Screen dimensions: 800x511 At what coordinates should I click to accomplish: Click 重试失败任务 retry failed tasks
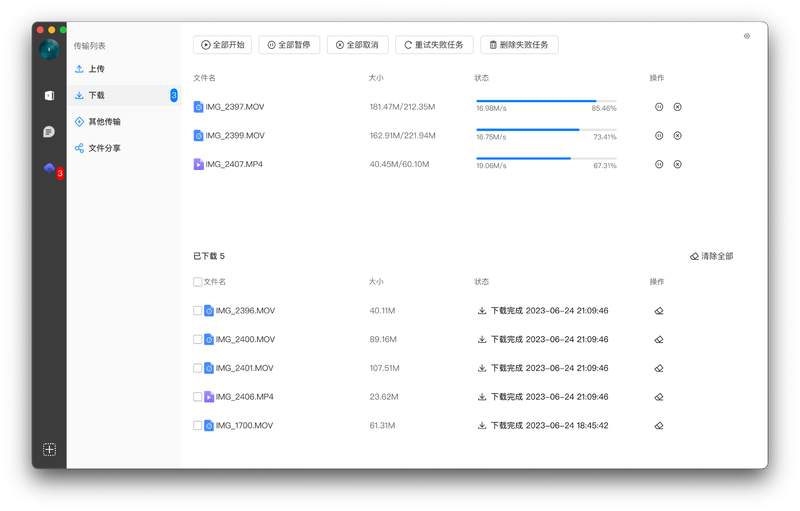point(434,45)
